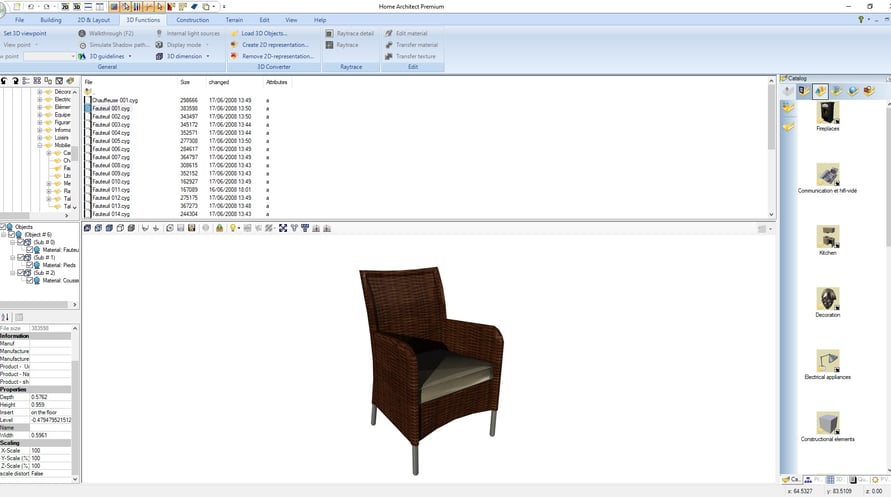The height and width of the screenshot is (497, 891).
Task: Open the Help ribbon tab
Action: click(x=320, y=20)
